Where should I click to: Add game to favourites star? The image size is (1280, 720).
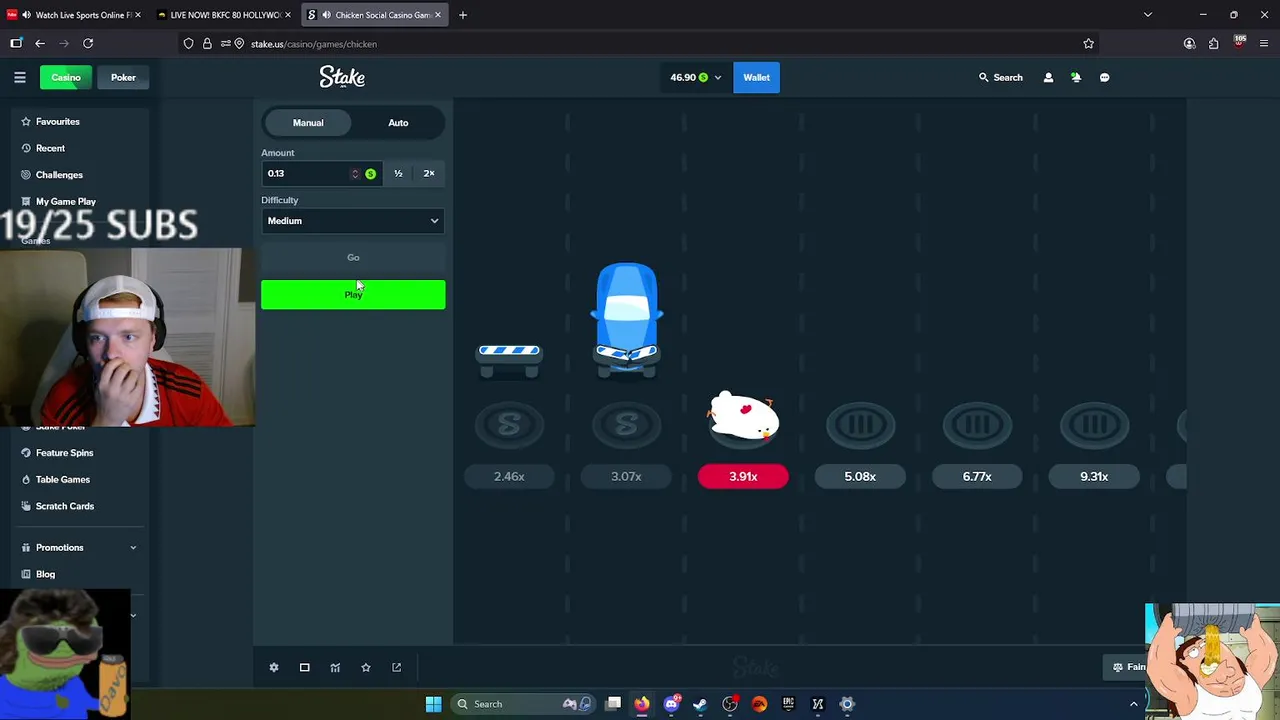[366, 667]
